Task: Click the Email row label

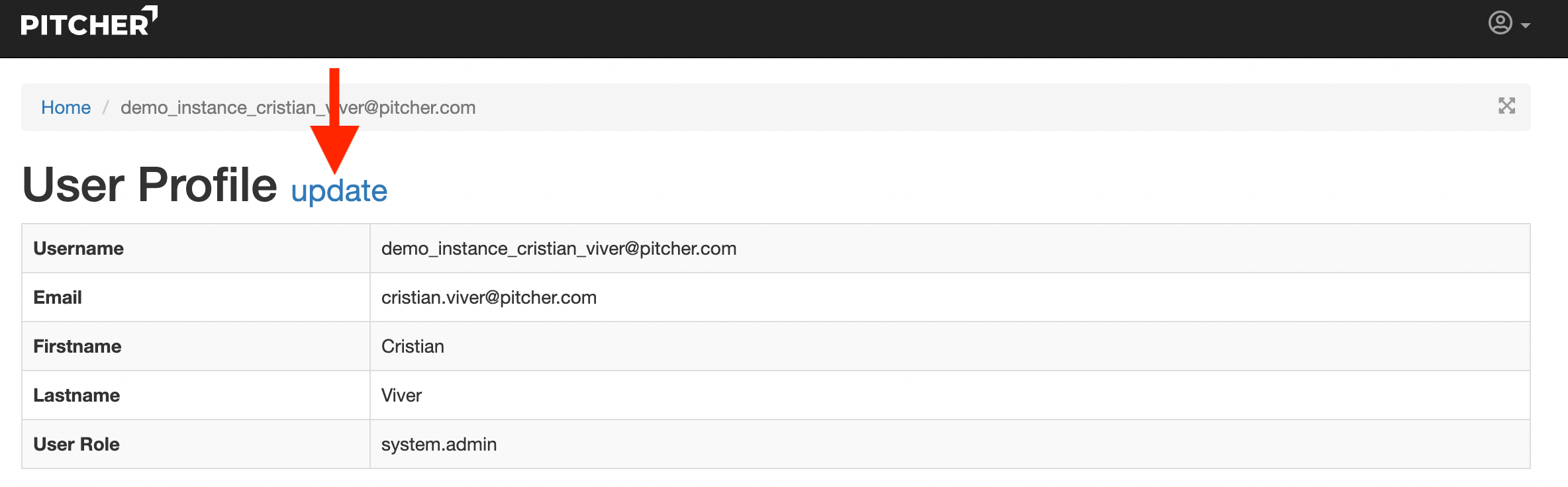Action: (x=58, y=298)
